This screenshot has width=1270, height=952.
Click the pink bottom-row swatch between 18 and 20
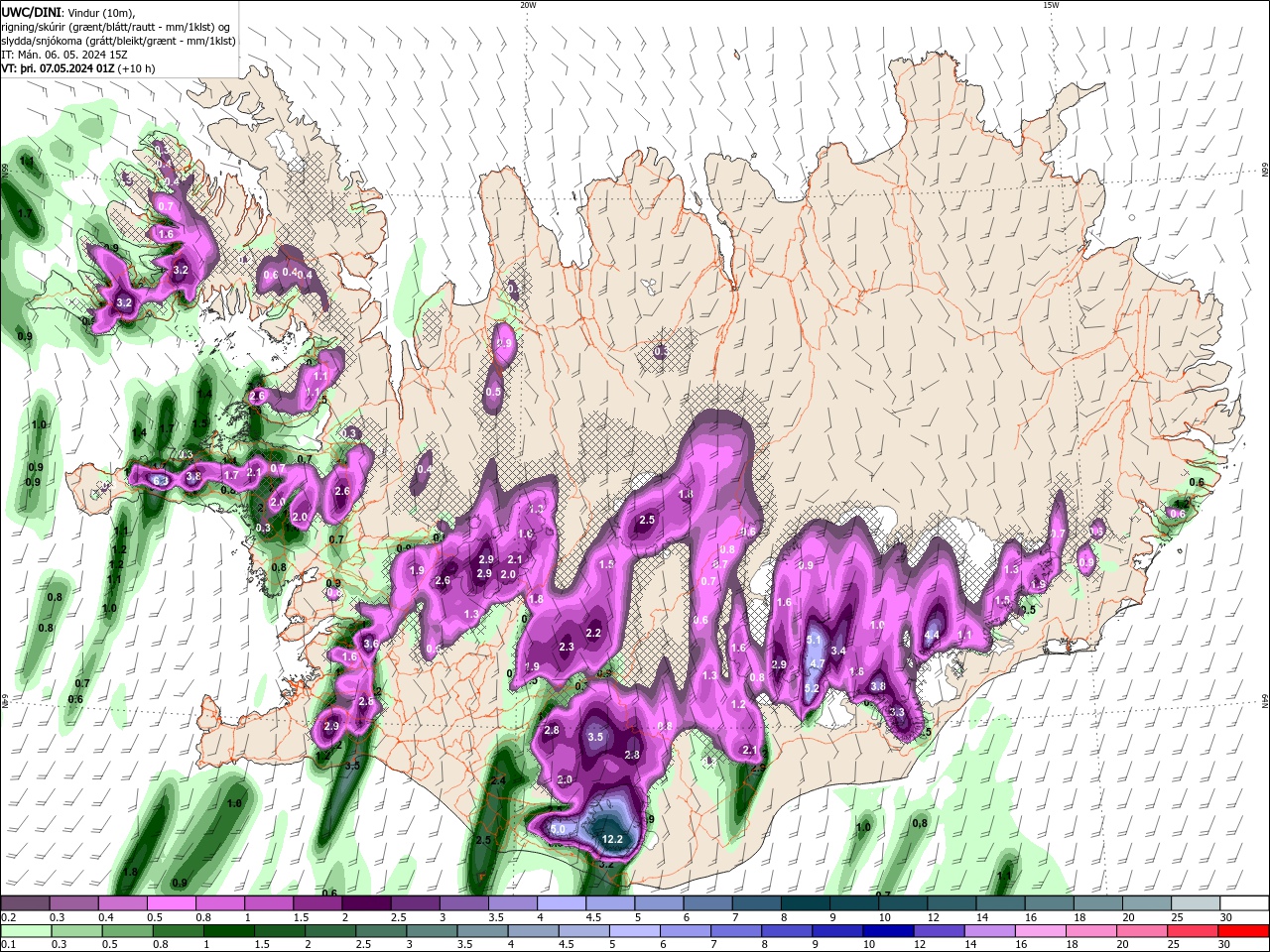click(x=1089, y=931)
